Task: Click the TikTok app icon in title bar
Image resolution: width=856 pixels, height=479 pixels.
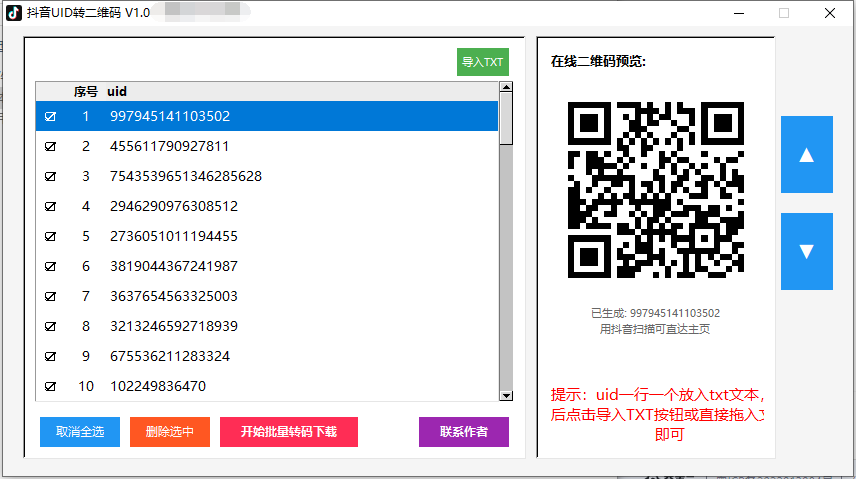Action: point(14,13)
